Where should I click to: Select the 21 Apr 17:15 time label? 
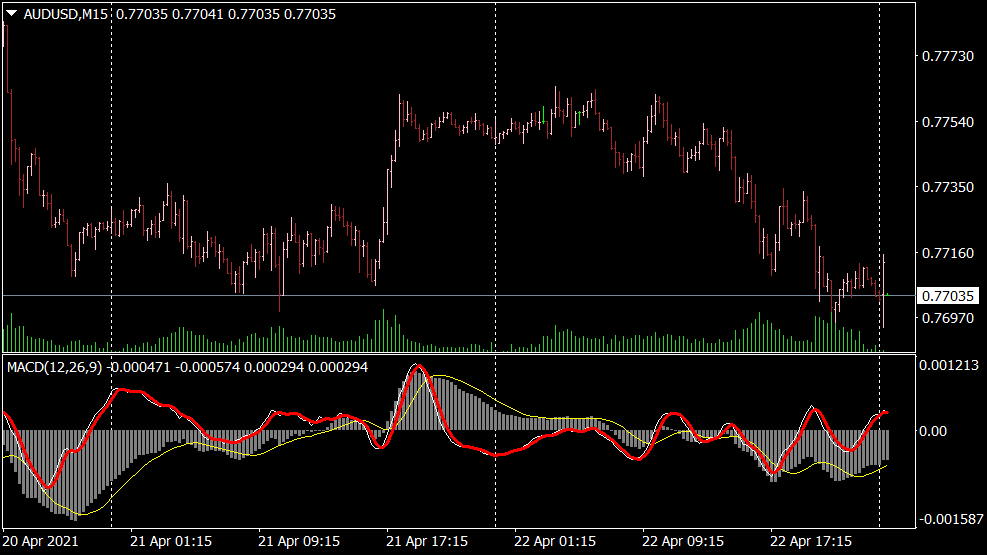[427, 541]
